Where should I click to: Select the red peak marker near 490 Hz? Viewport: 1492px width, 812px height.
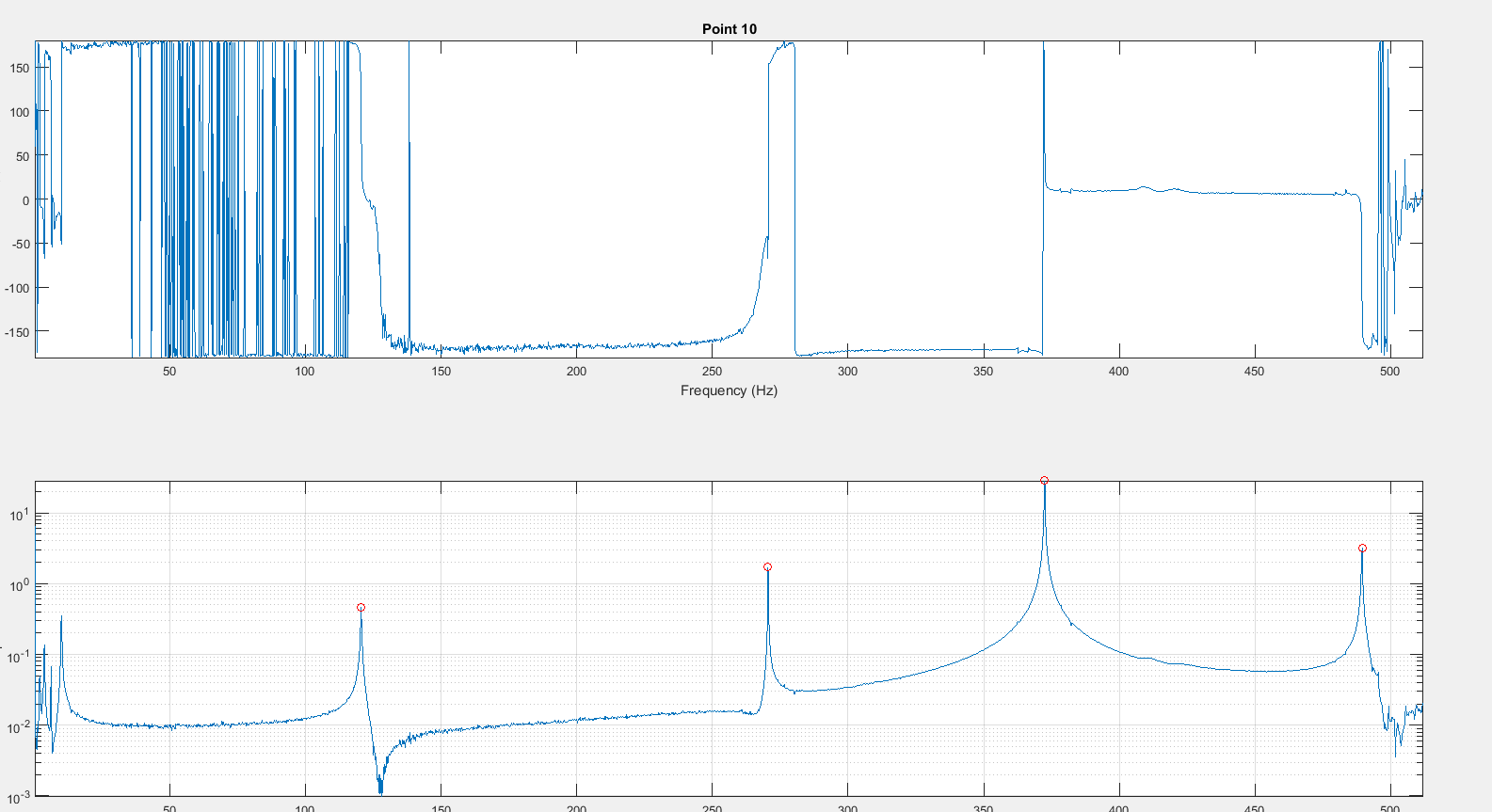1362,549
